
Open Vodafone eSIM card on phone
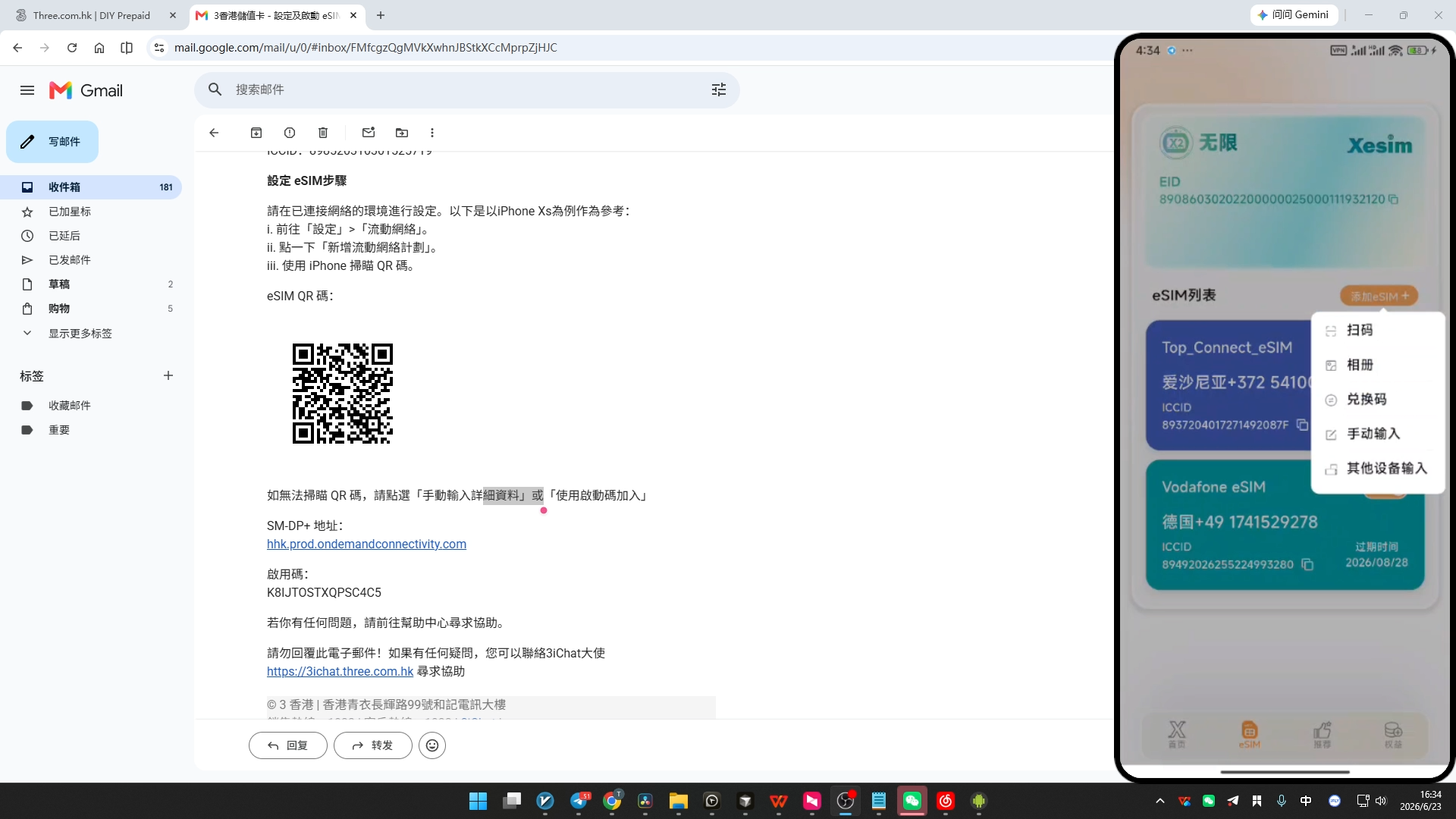tap(1285, 525)
